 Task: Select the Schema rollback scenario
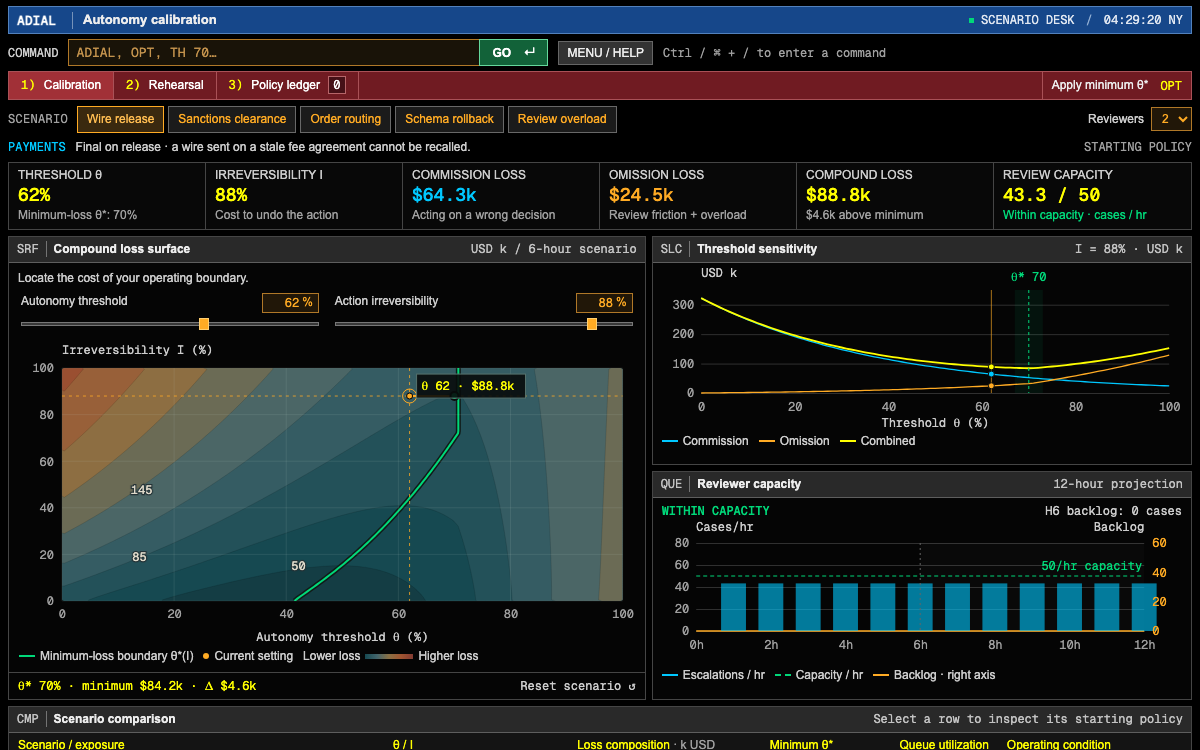(x=449, y=119)
